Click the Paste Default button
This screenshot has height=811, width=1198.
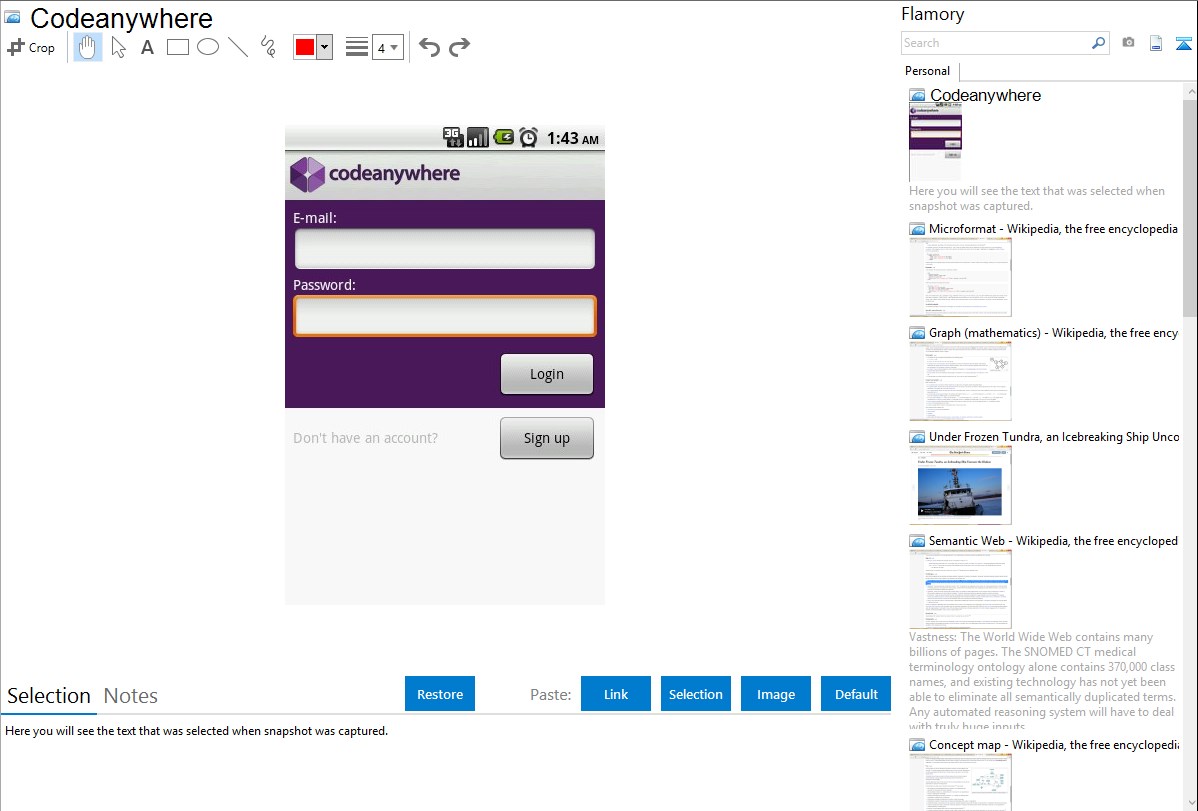point(856,694)
